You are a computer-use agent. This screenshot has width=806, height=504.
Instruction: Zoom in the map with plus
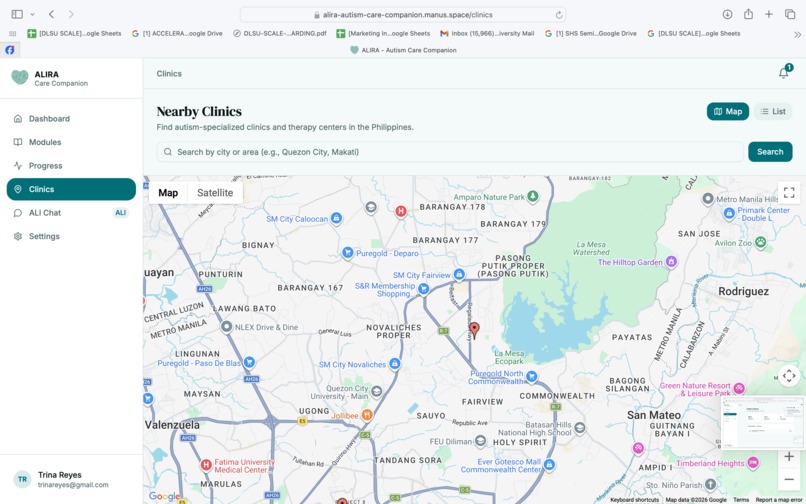789,457
